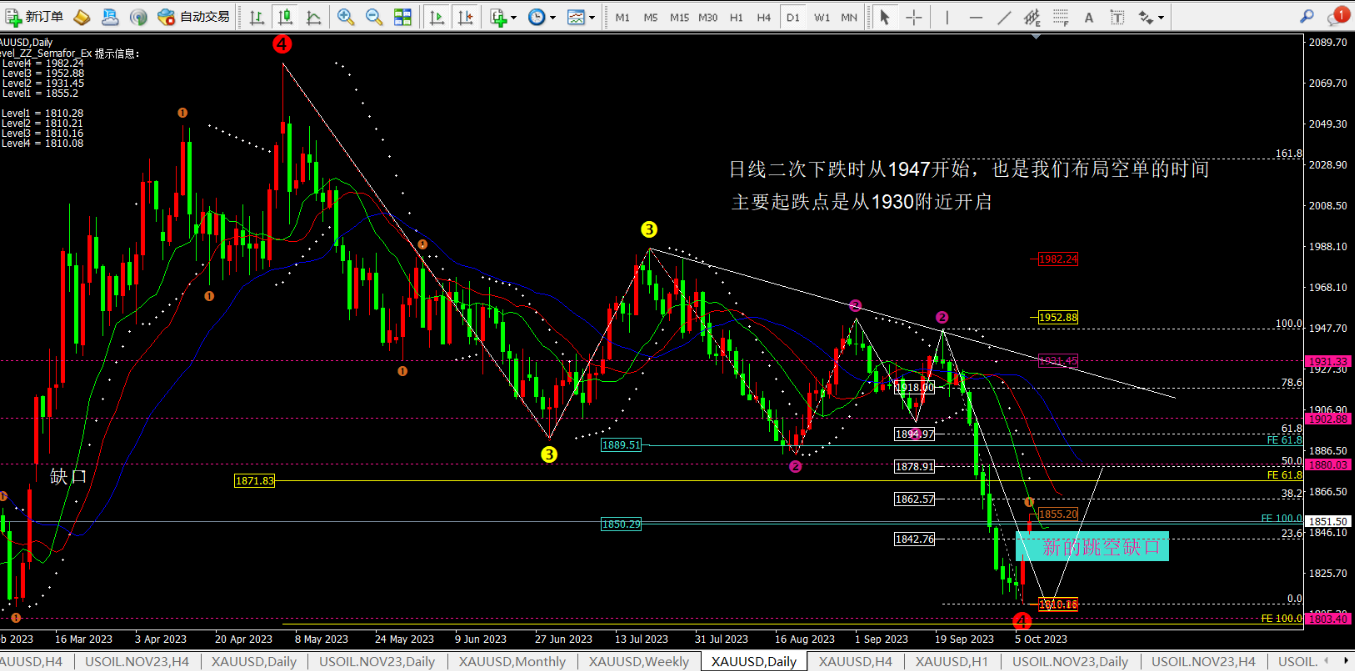Screen dimensions: 1355x671
Task: Click the 1880.03 axis price tag
Action: pyautogui.click(x=1329, y=464)
